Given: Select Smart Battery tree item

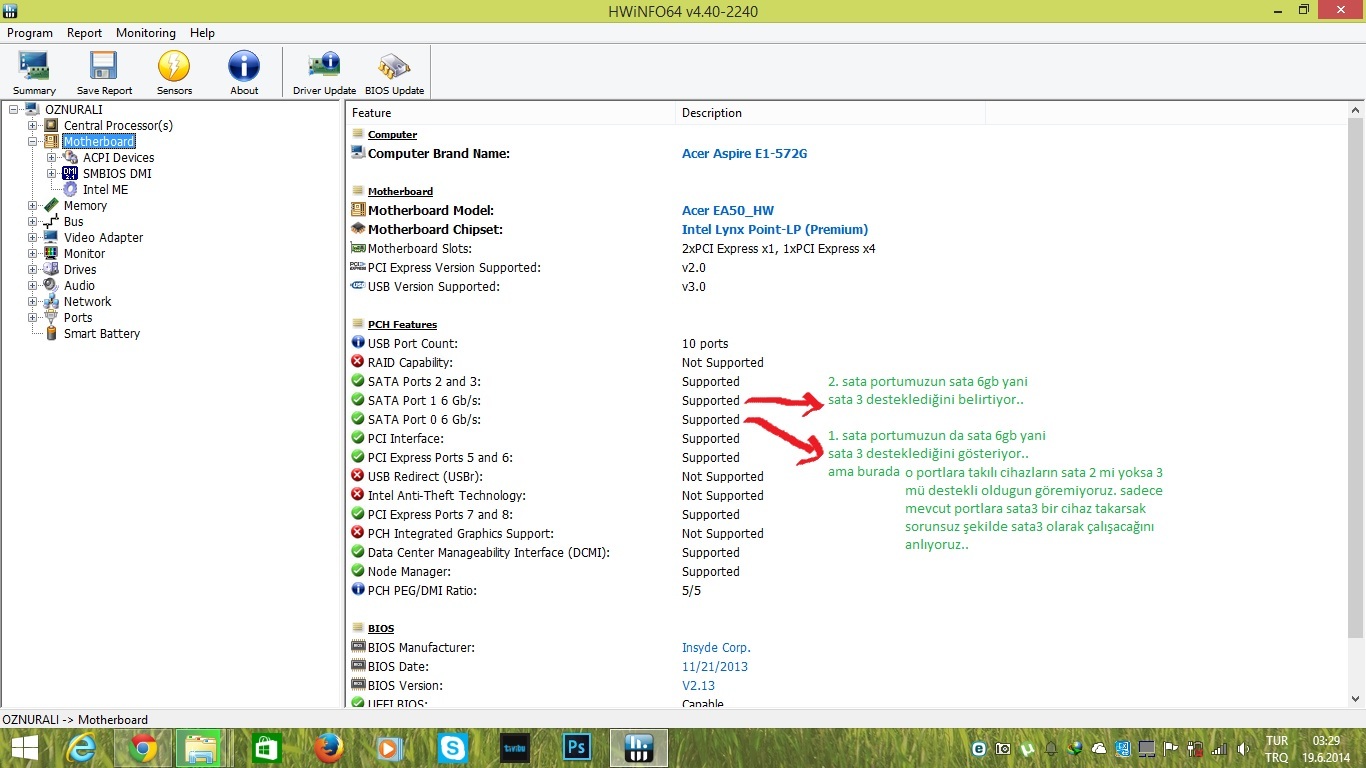Looking at the screenshot, I should point(102,333).
